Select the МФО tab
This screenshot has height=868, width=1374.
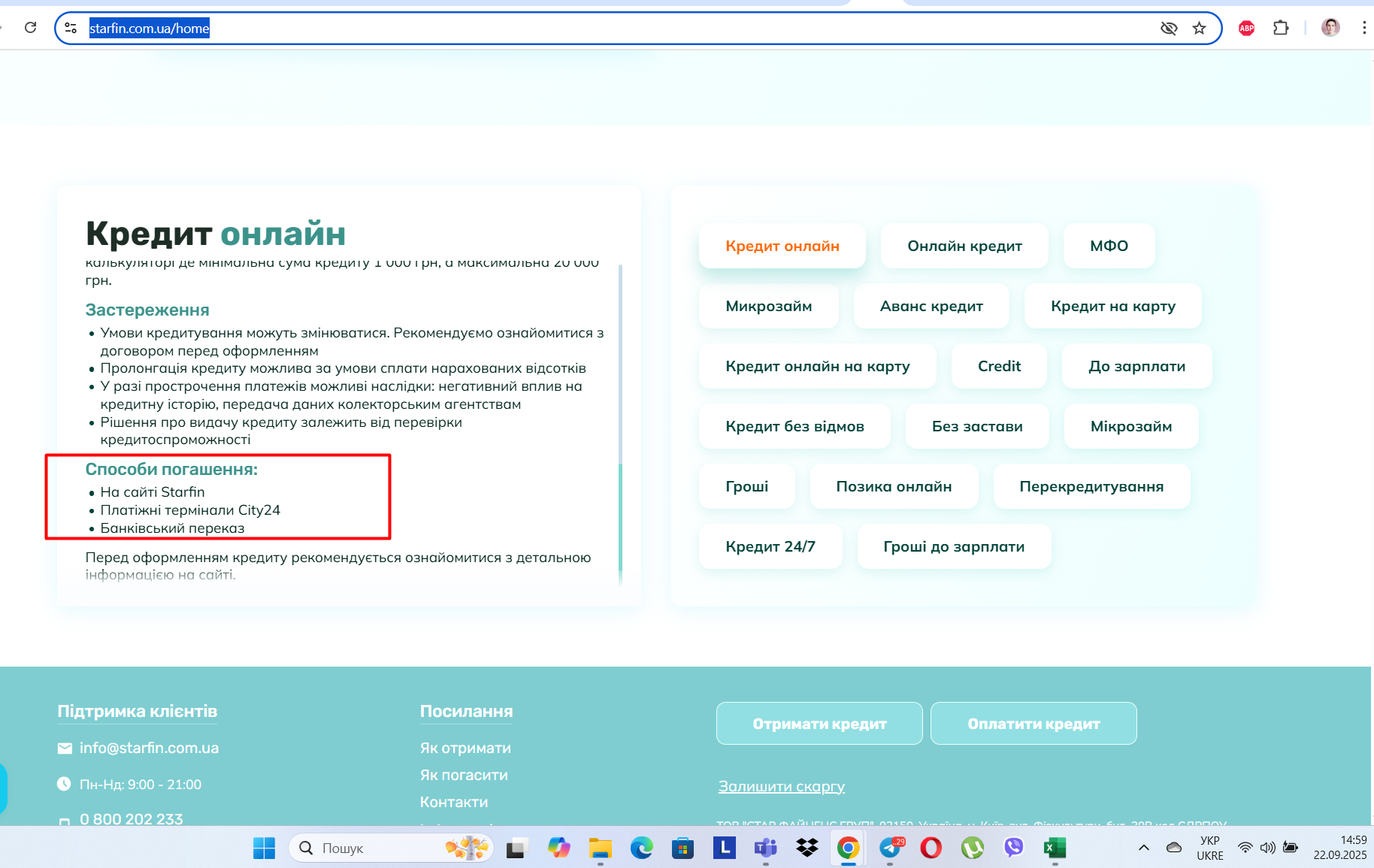click(x=1109, y=246)
